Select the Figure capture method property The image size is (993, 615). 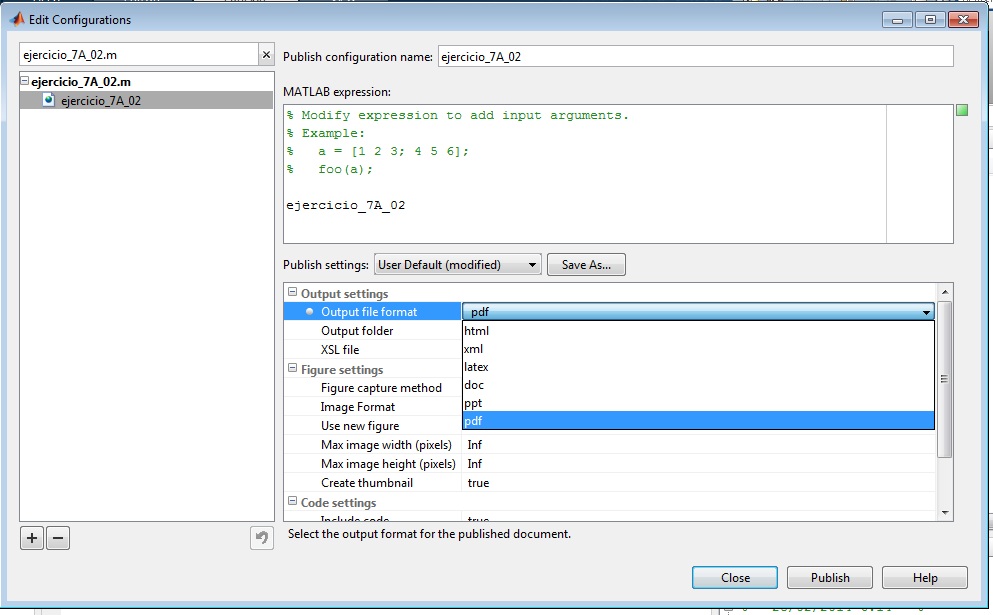[x=381, y=388]
